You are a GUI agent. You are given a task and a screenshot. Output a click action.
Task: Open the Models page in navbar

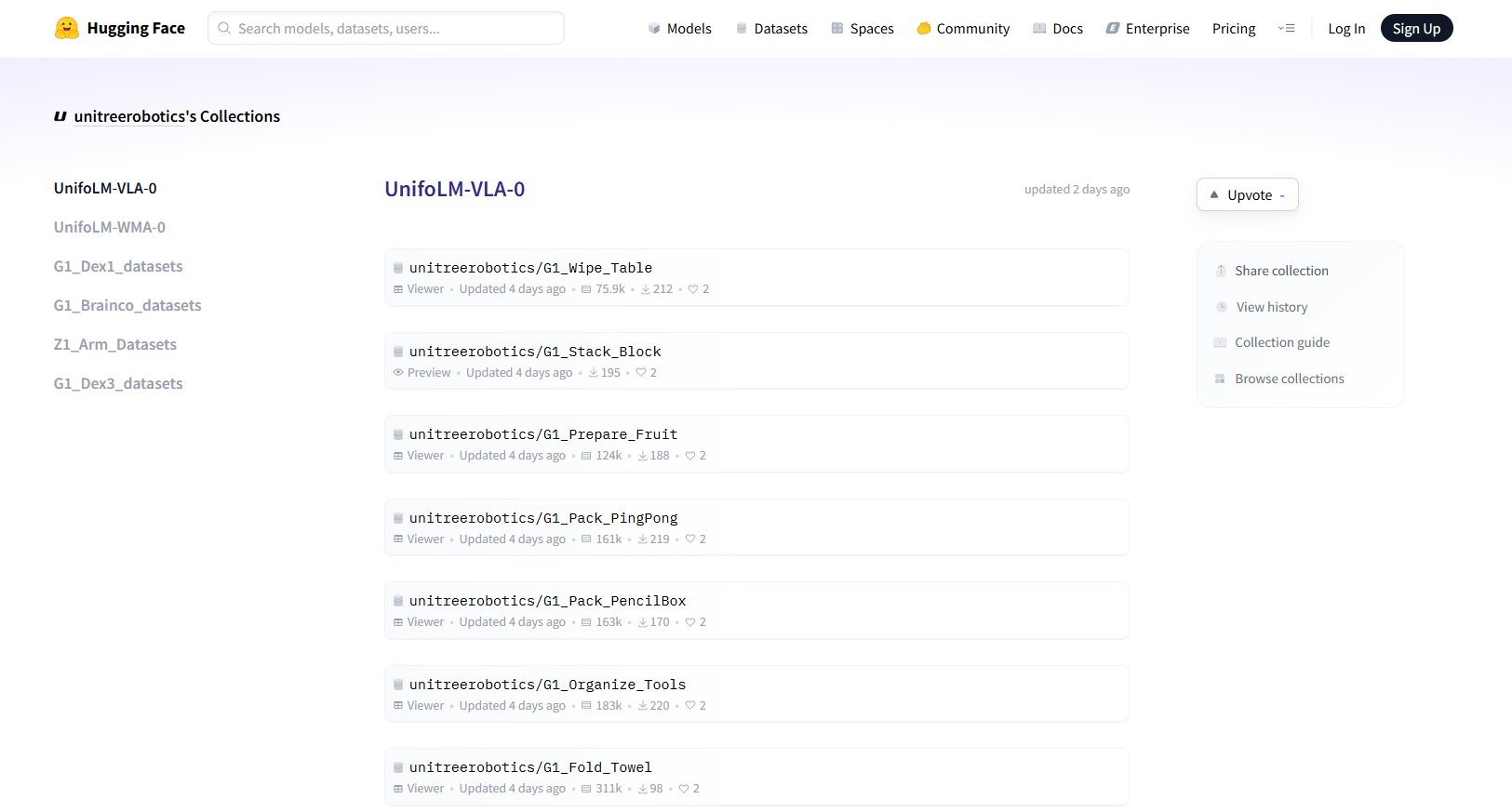pos(679,29)
